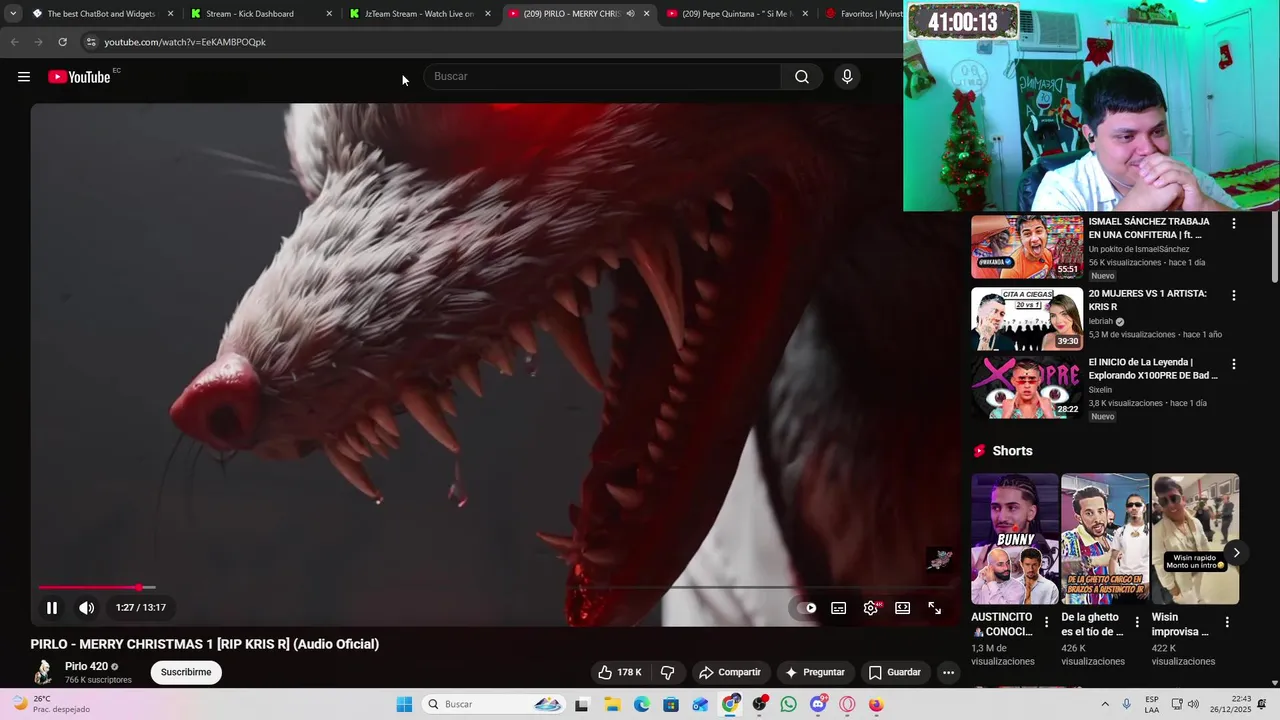
Task: Open the Pirlo 420 channel avatar
Action: pyautogui.click(x=43, y=672)
